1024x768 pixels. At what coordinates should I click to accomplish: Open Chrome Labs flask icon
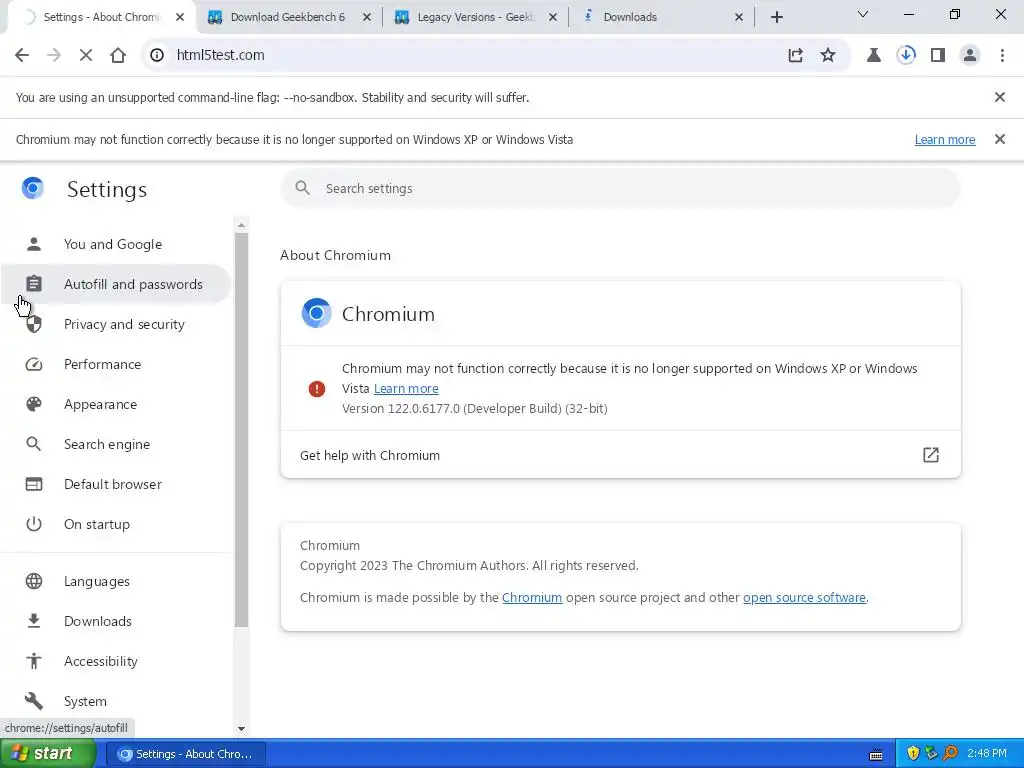pyautogui.click(x=874, y=55)
